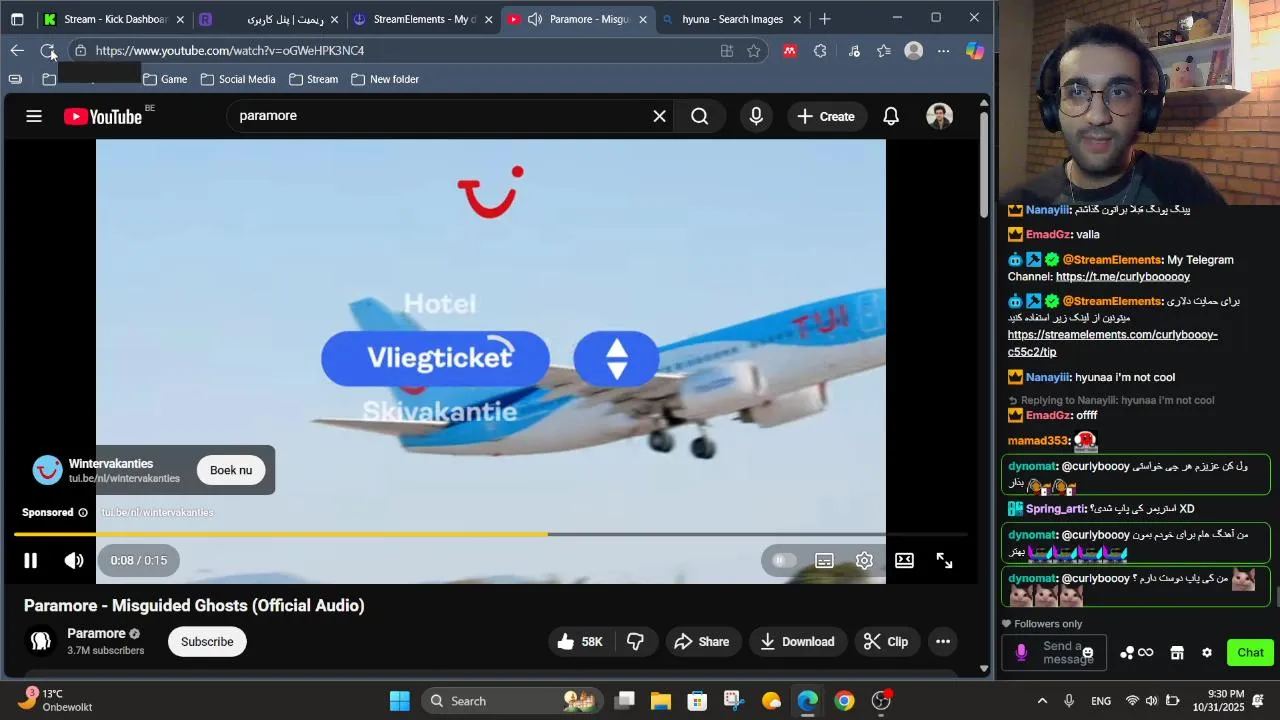Click the Boek nu ad button
This screenshot has height=720, width=1280.
tap(231, 470)
